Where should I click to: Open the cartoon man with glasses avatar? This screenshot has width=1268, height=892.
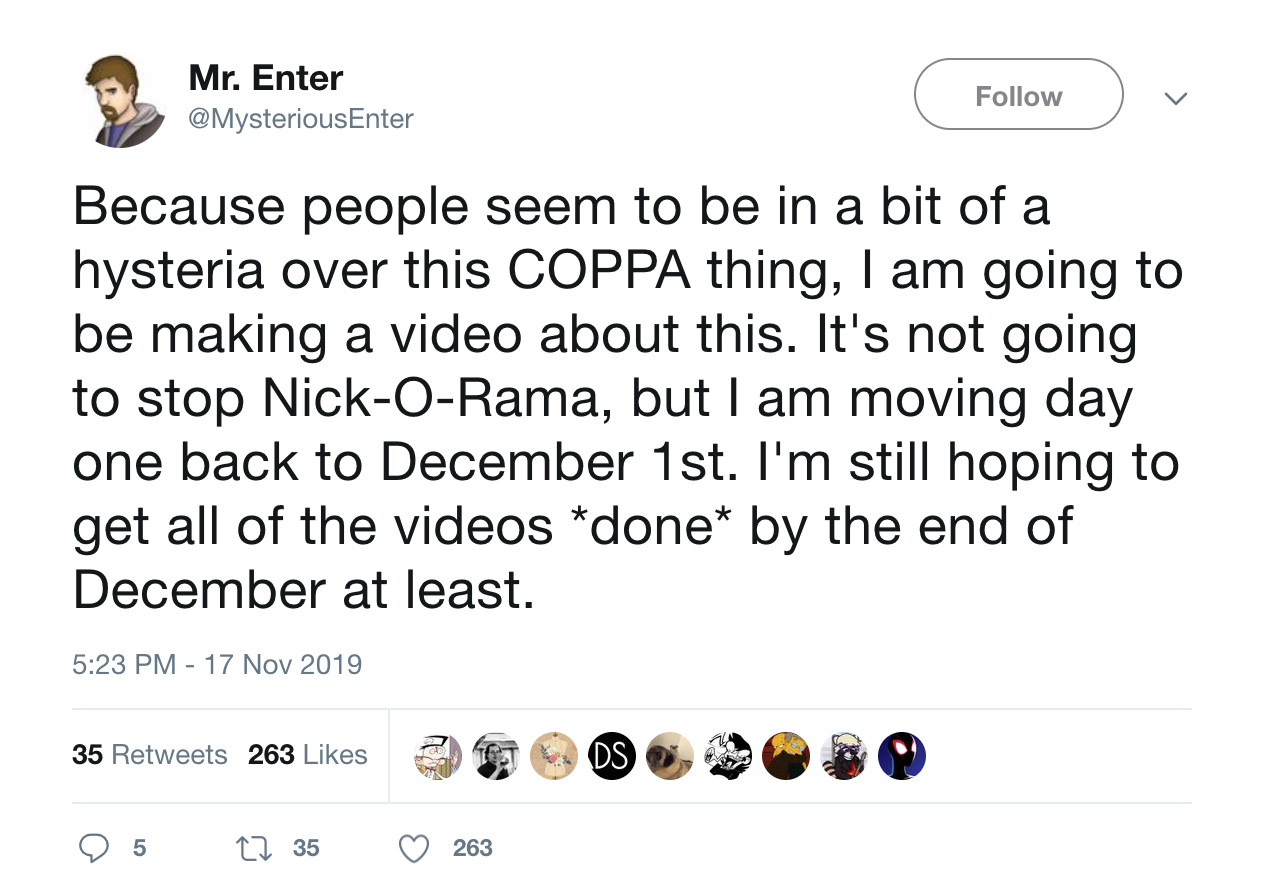tap(438, 756)
